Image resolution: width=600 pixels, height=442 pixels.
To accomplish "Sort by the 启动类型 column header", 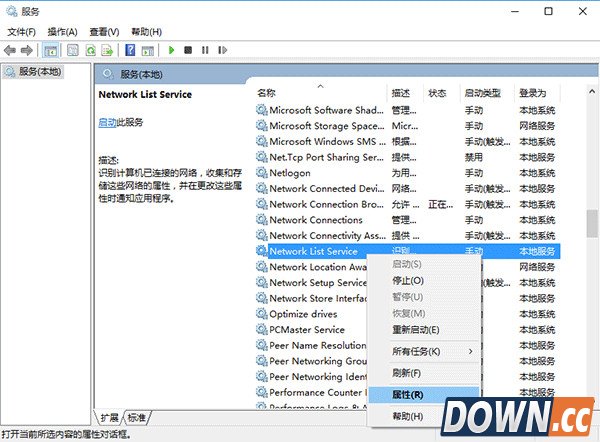I will pos(487,93).
